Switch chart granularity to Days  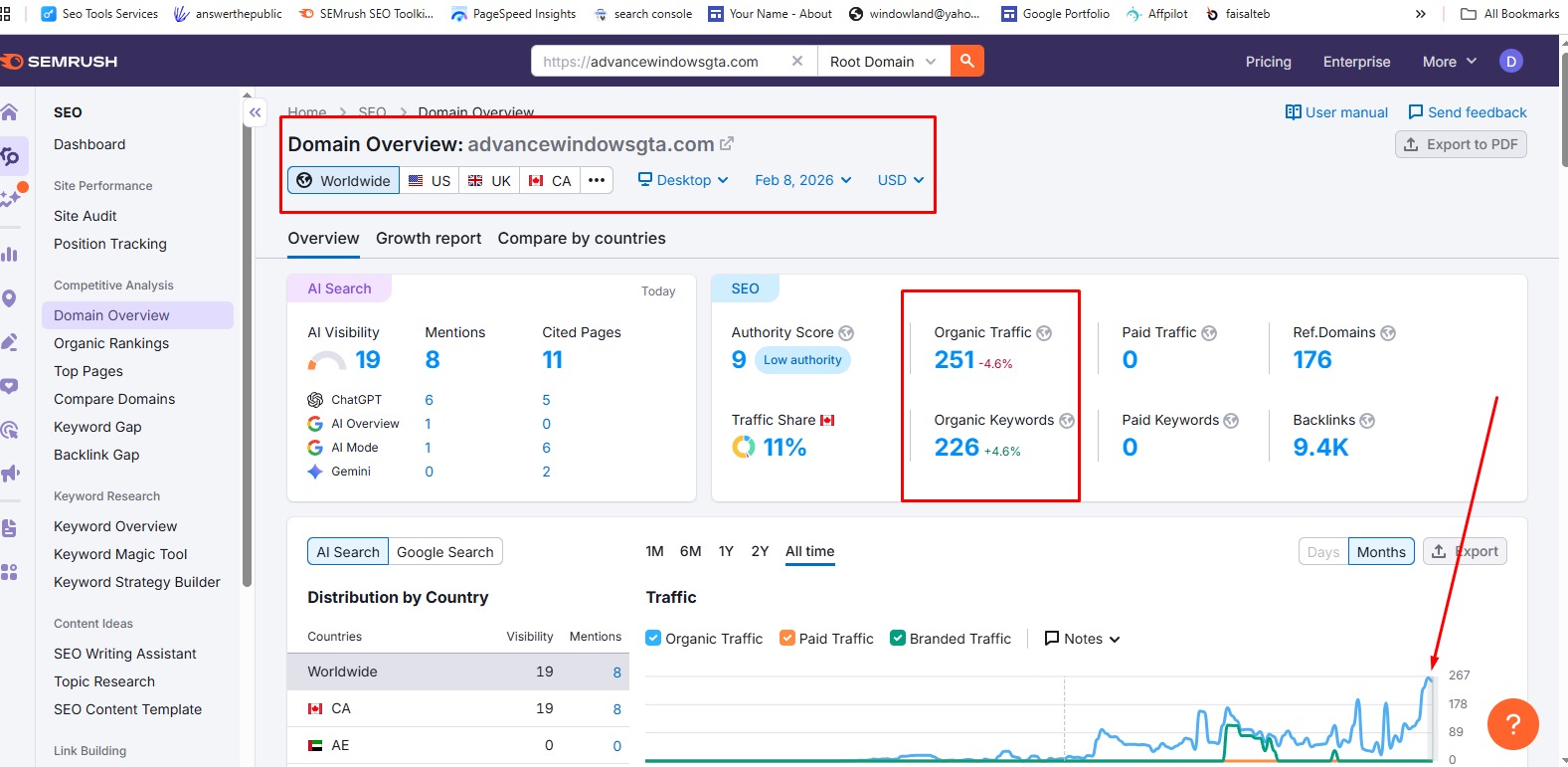(x=1323, y=552)
